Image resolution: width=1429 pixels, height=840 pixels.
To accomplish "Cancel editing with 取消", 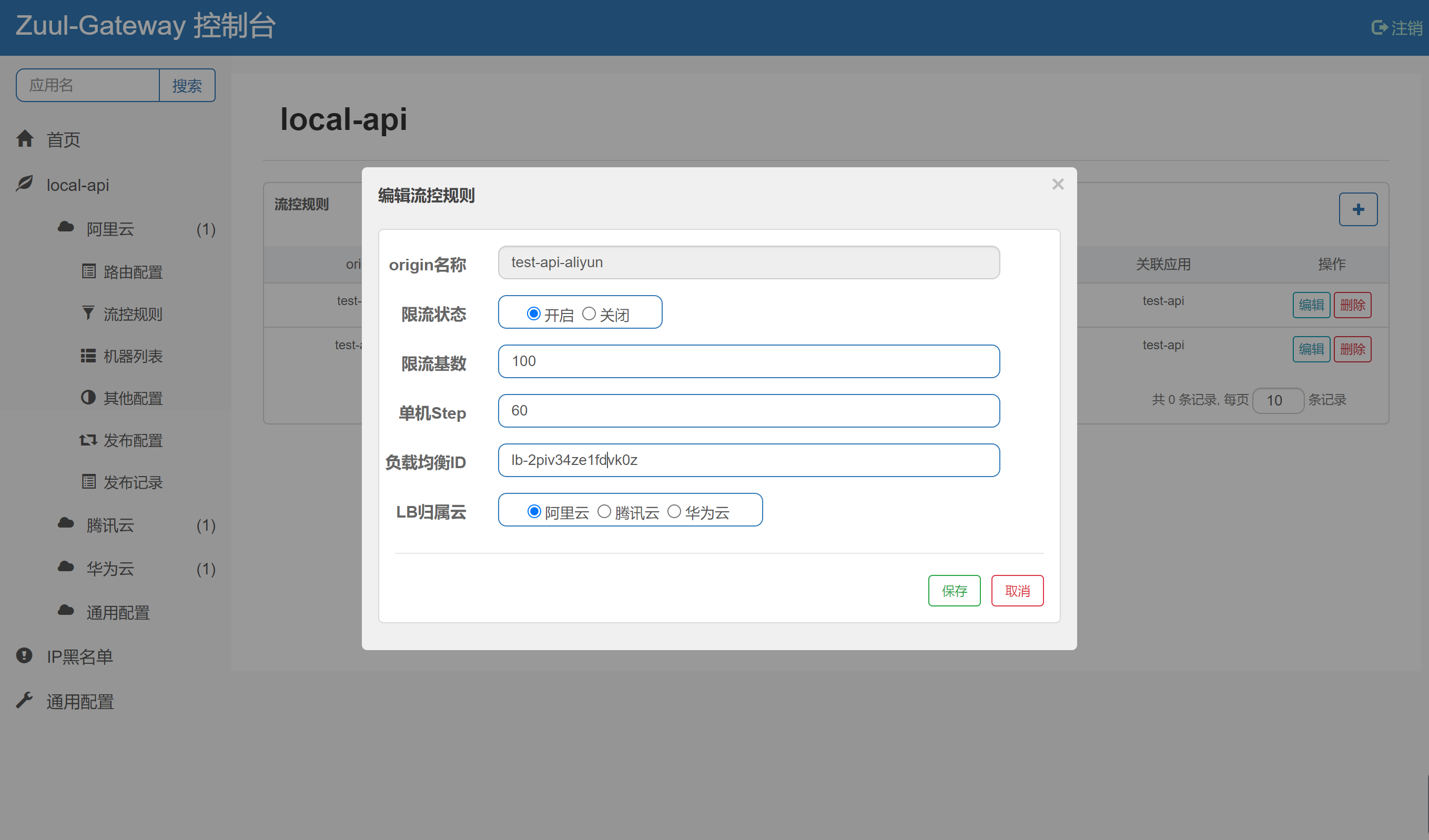I will click(x=1017, y=591).
